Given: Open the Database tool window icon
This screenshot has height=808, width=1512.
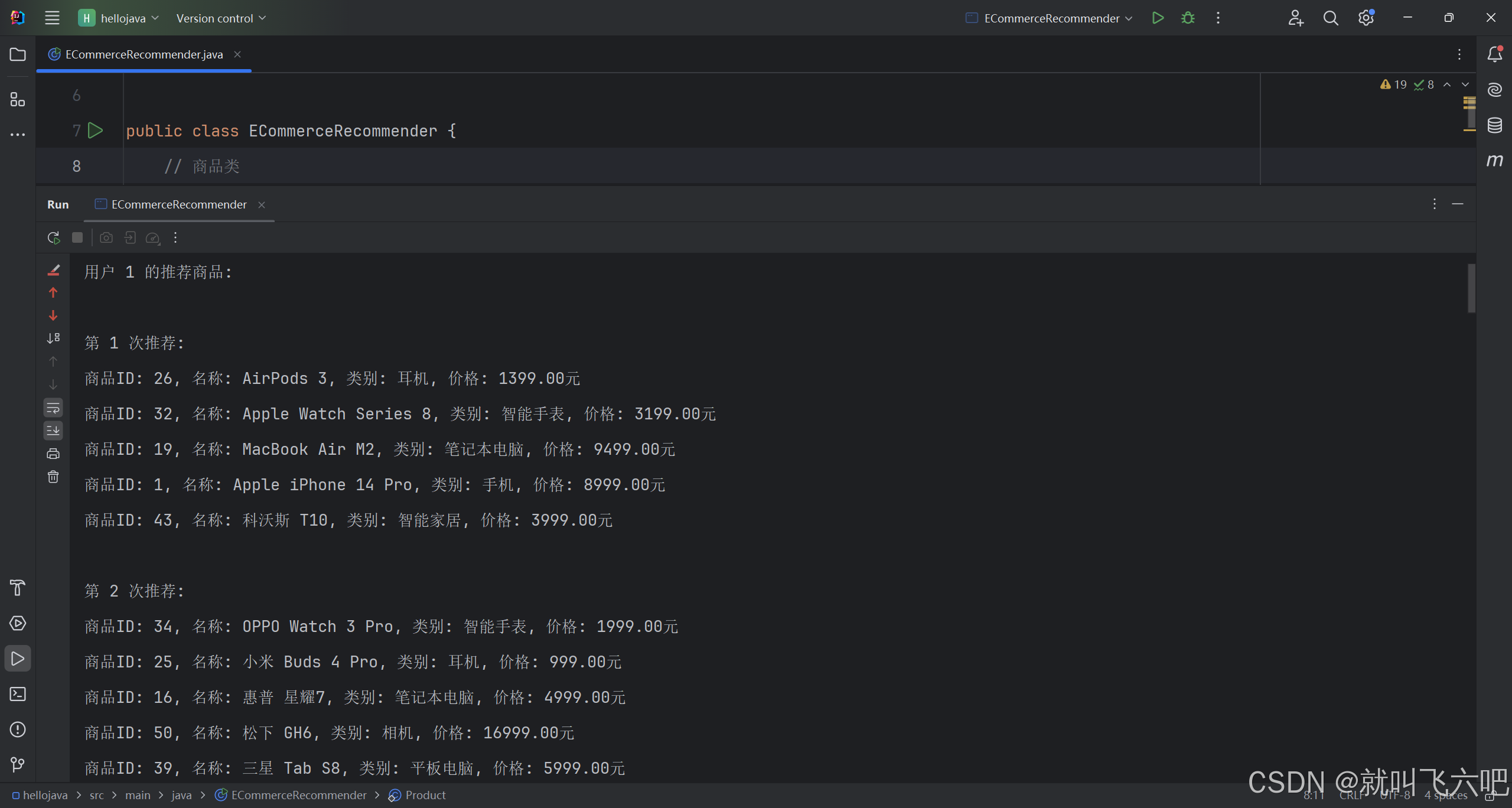Looking at the screenshot, I should point(1494,125).
